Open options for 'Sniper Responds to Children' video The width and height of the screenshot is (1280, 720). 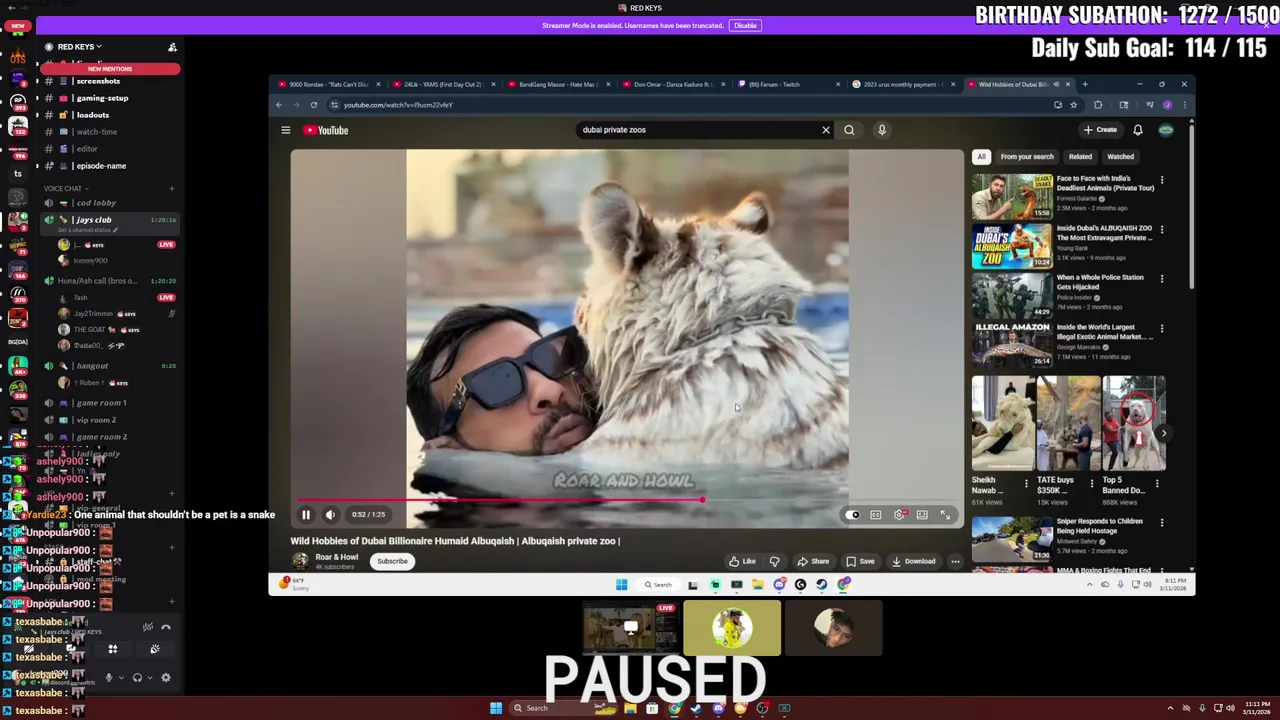[x=1162, y=522]
